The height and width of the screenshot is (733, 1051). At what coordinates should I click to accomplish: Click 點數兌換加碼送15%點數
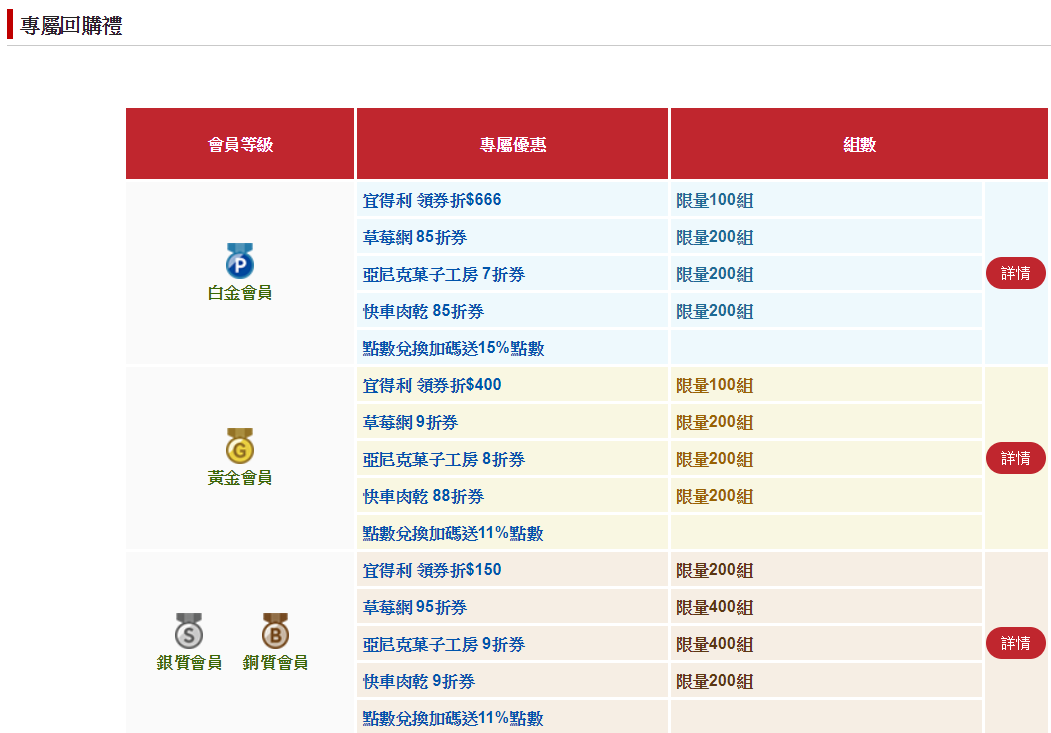pos(453,348)
